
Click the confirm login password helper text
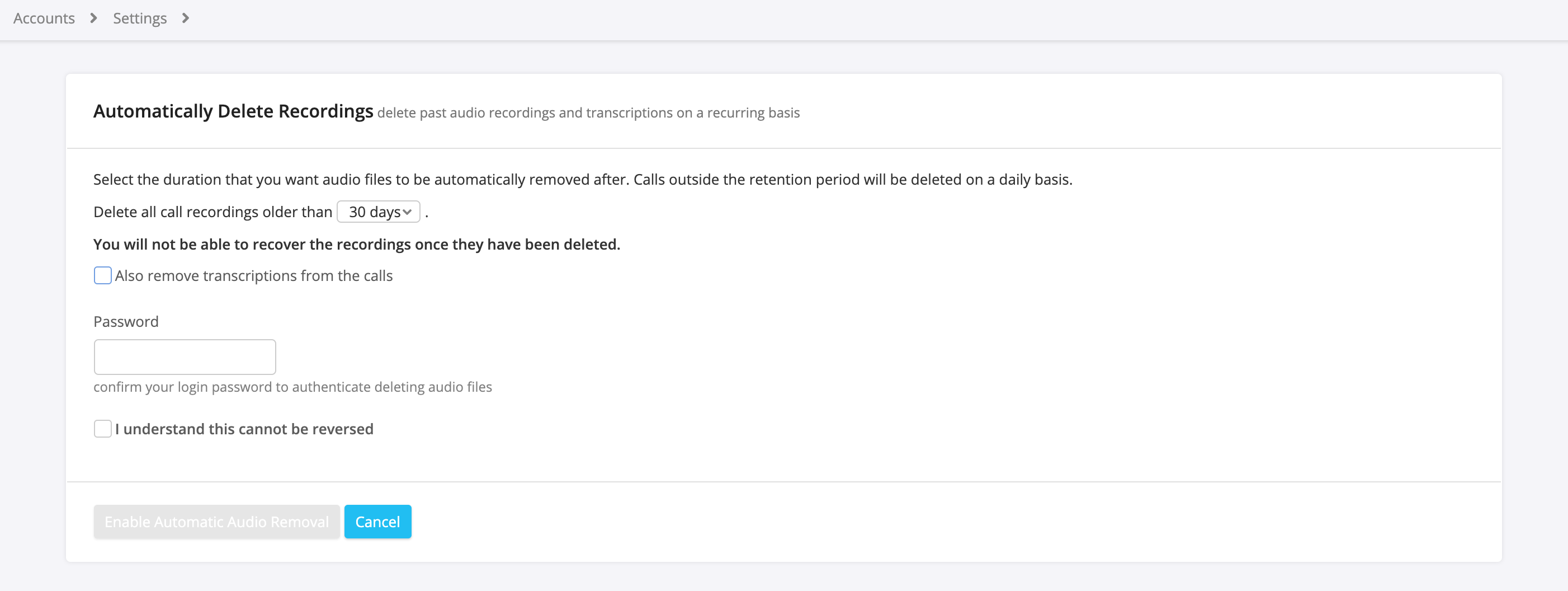tap(293, 387)
